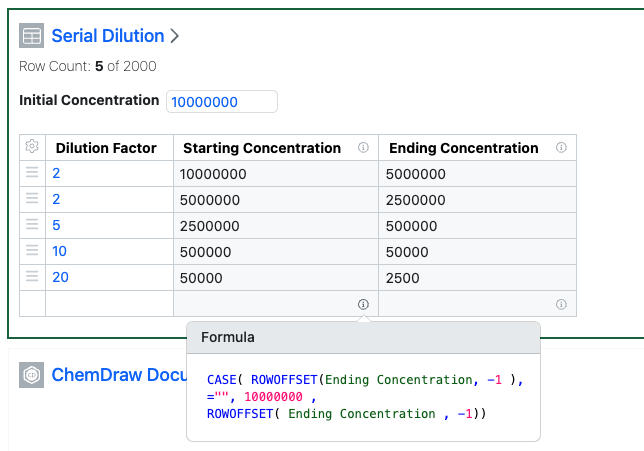Click drag handle of the dilution factor 10 row
644x451 pixels.
pos(32,252)
